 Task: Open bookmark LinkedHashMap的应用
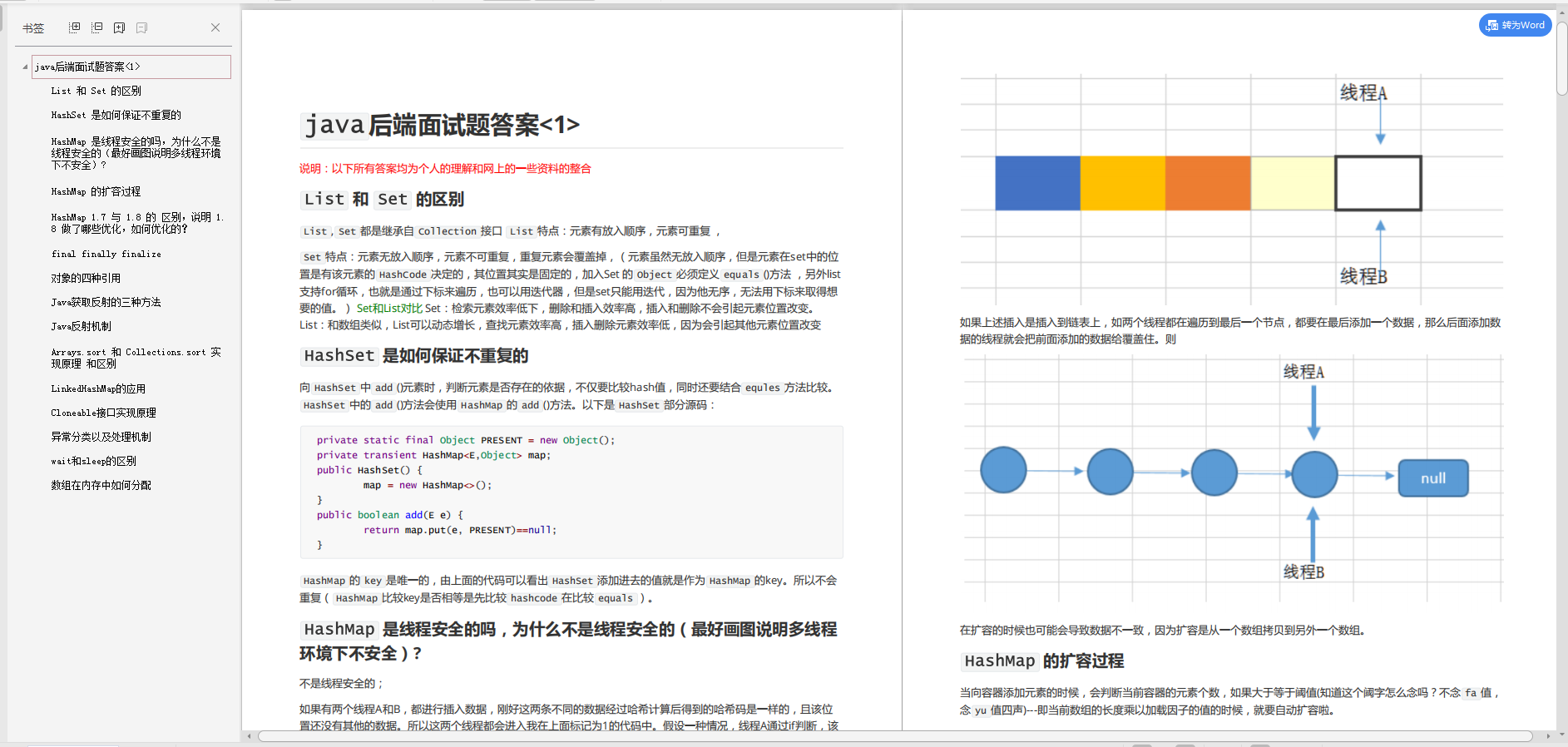coord(98,388)
